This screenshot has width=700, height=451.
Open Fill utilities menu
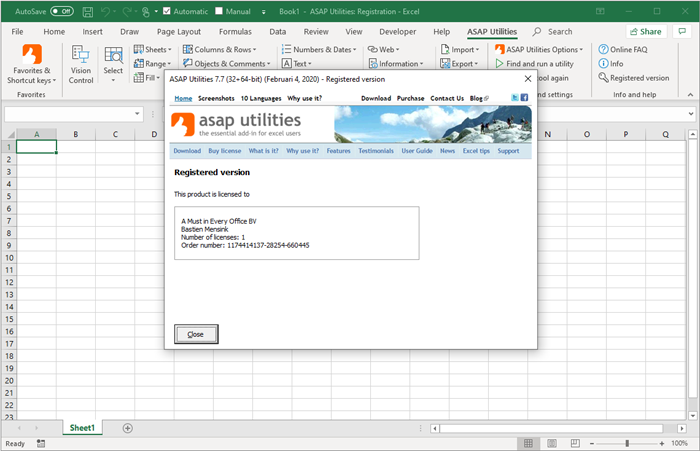pyautogui.click(x=147, y=78)
